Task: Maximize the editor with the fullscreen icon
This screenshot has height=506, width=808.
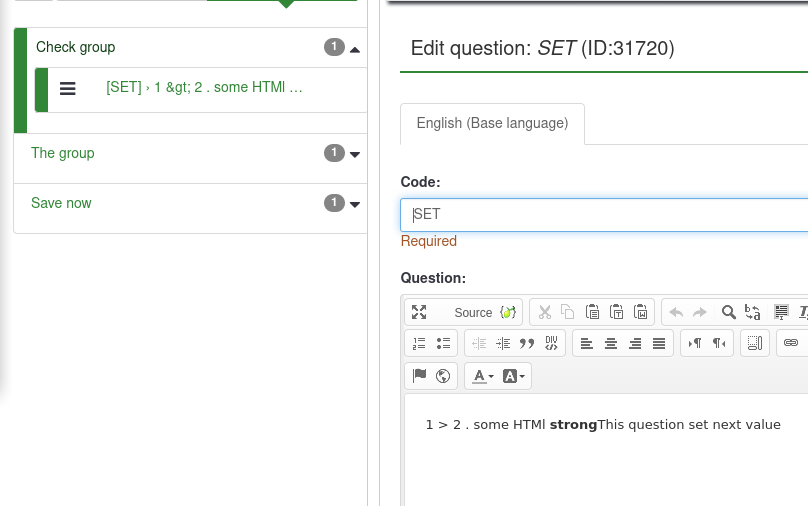Action: [x=419, y=312]
